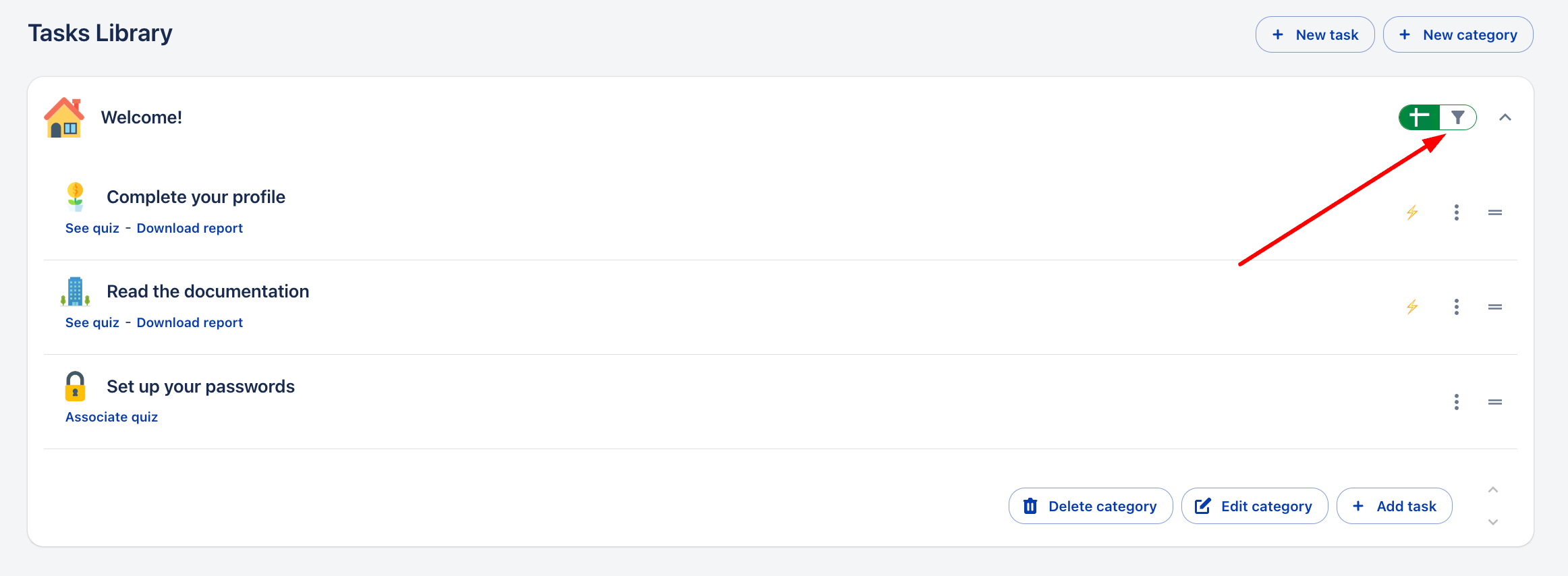Image resolution: width=1568 pixels, height=576 pixels.
Task: Open Edit category
Action: click(x=1254, y=506)
